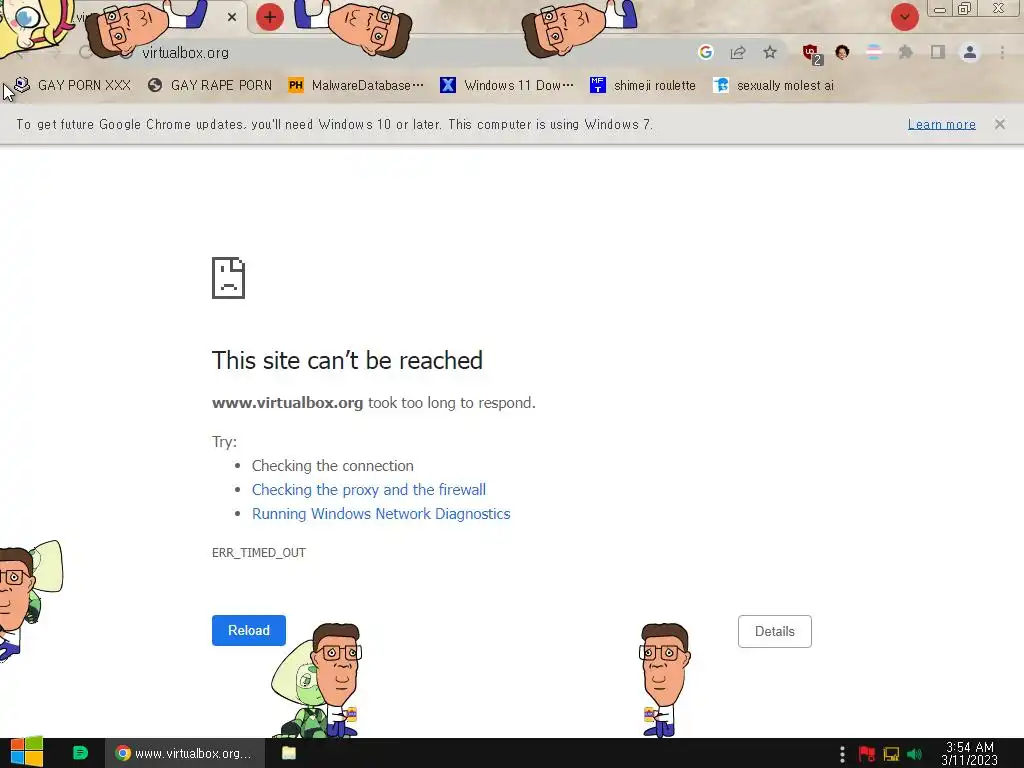
Task: Select the ERR_TIMED_OUT error code text
Action: point(259,552)
